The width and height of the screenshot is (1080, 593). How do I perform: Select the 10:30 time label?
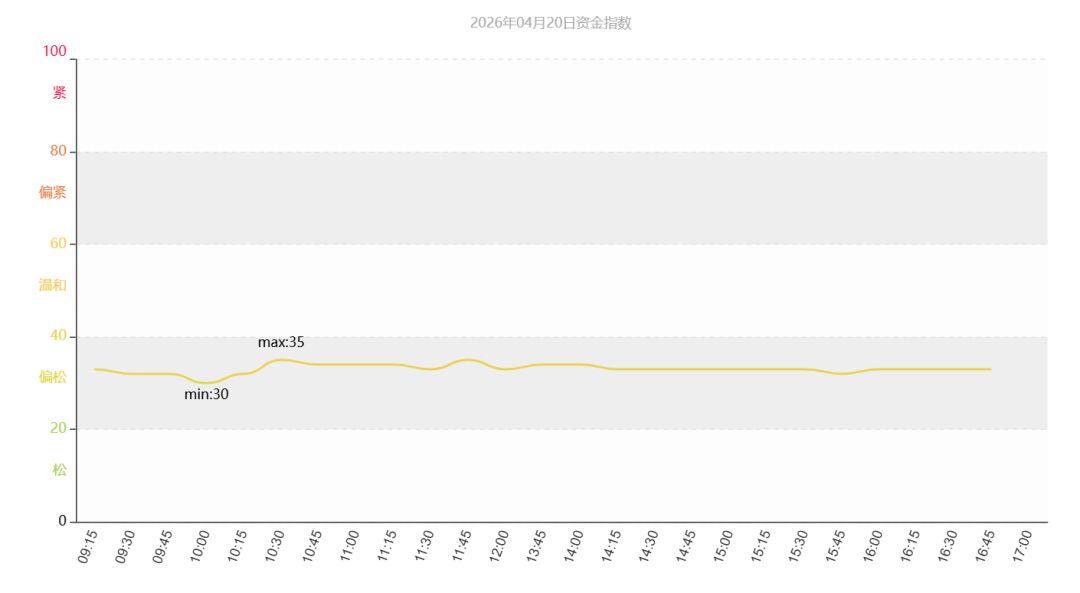click(275, 547)
